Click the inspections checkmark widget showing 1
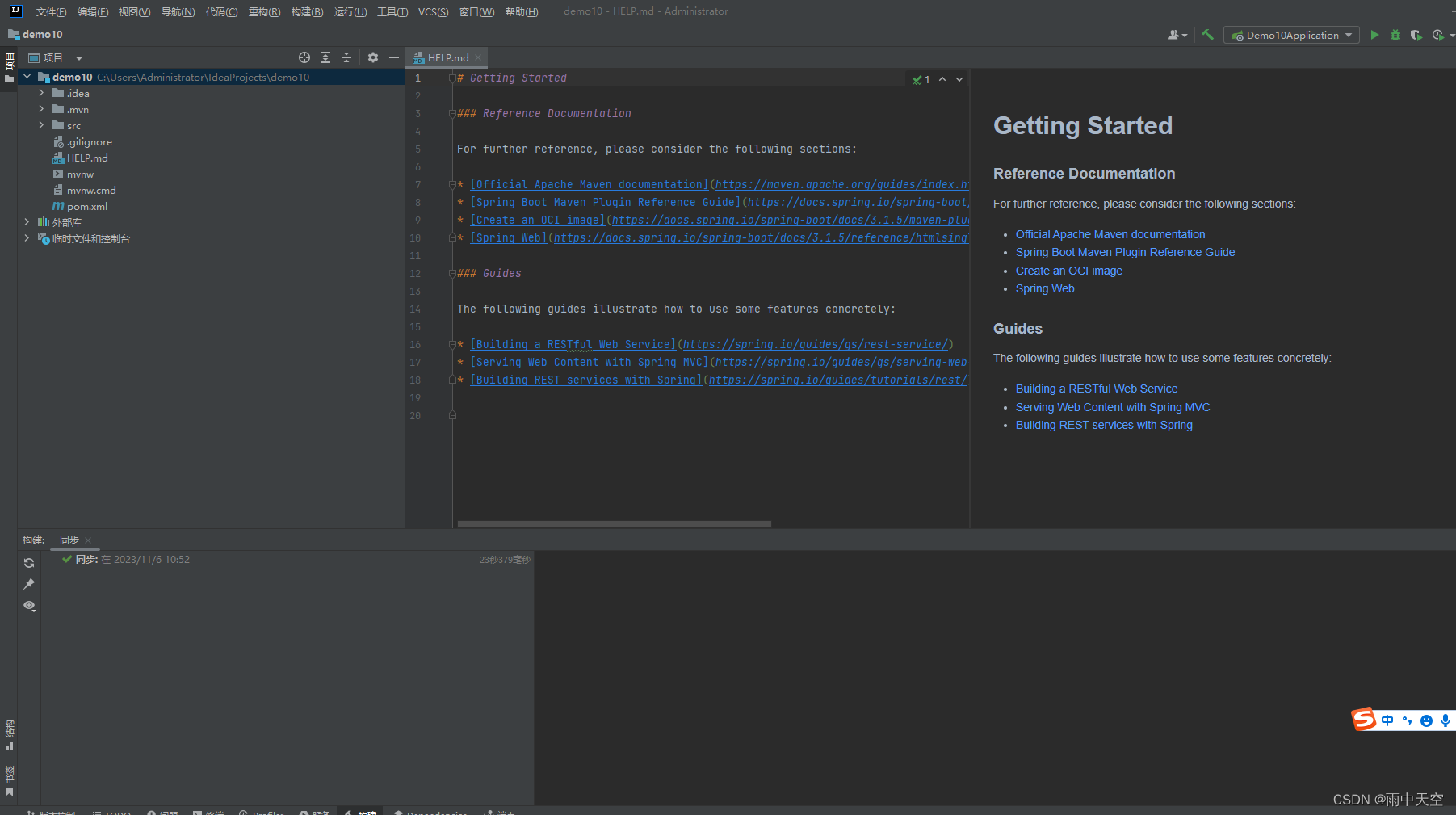 click(921, 79)
